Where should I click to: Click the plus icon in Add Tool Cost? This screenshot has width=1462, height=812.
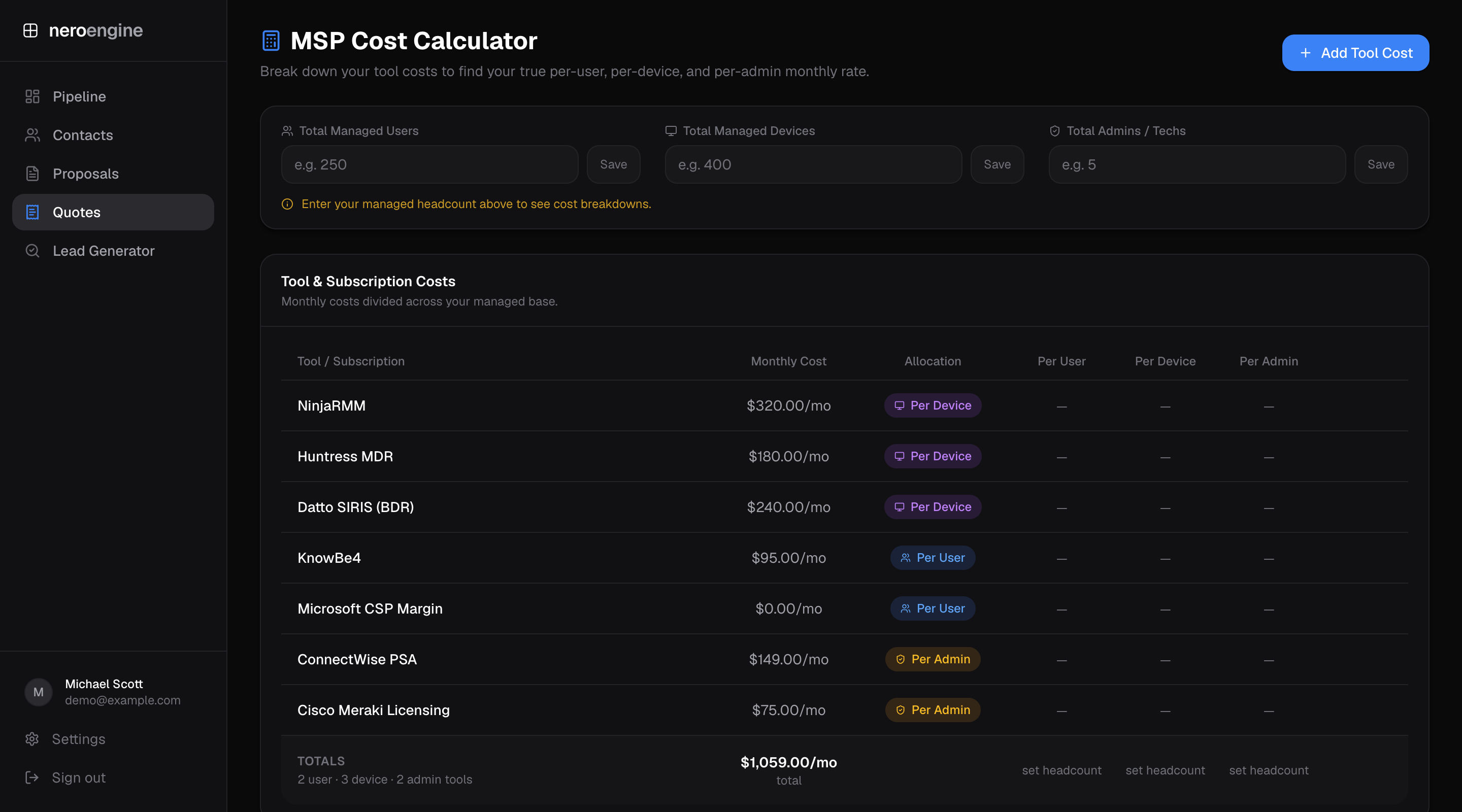tap(1305, 53)
